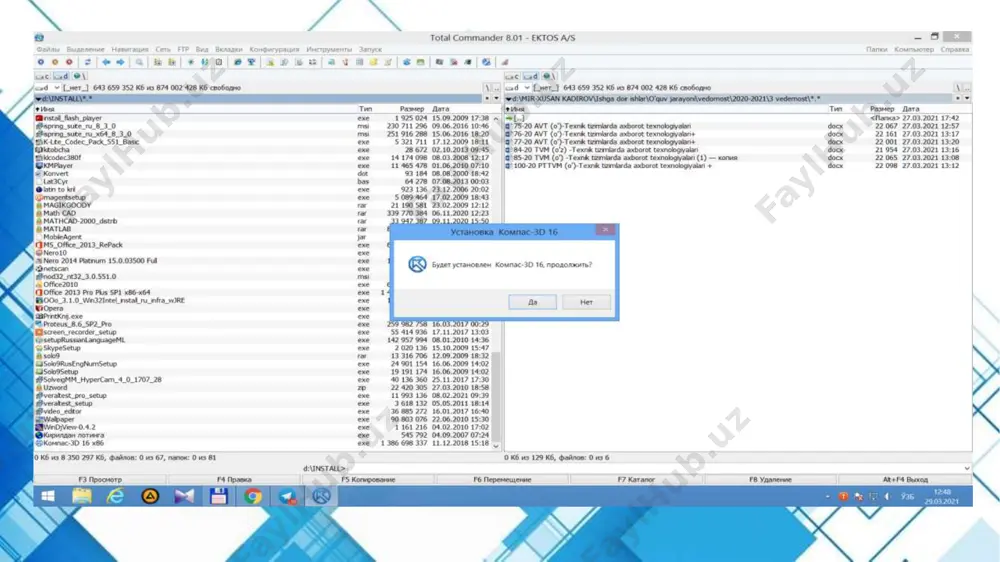Open the Навигация menu
Viewport: 1000px width, 562px height.
129,49
